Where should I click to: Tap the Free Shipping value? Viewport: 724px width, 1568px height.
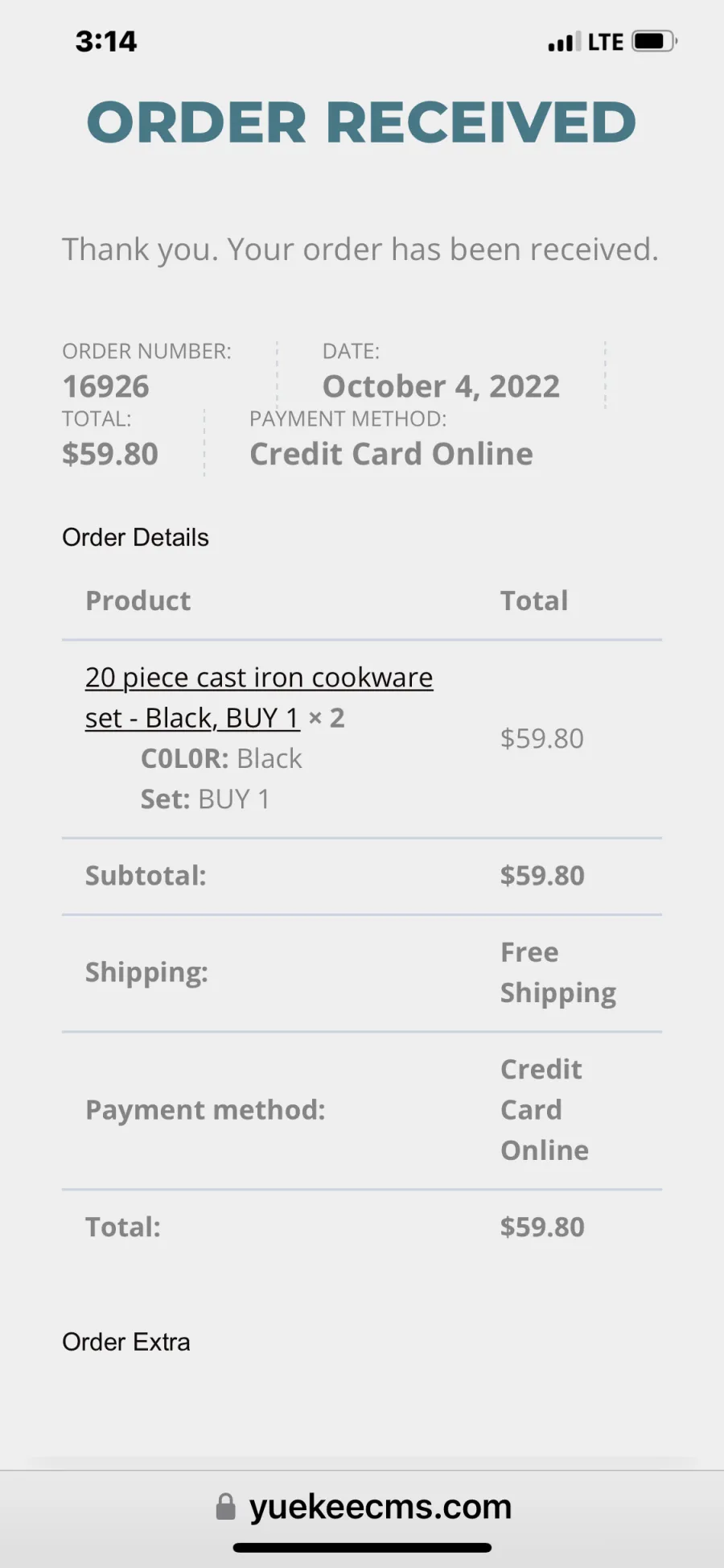[x=558, y=972]
